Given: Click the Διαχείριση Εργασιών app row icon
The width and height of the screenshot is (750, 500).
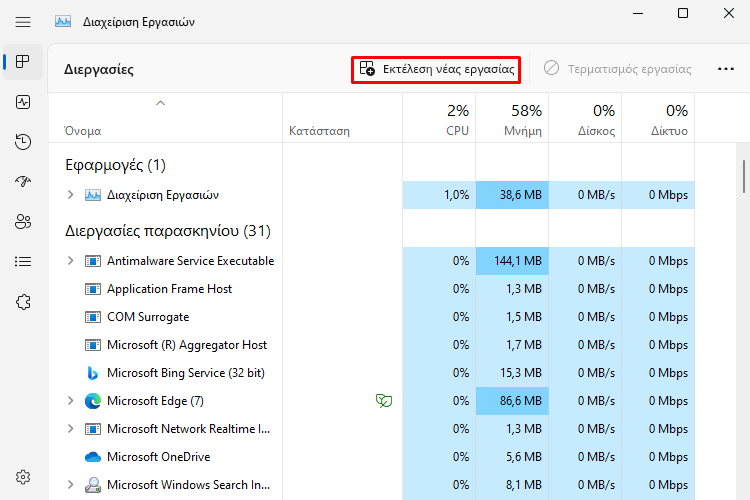Looking at the screenshot, I should point(93,195).
